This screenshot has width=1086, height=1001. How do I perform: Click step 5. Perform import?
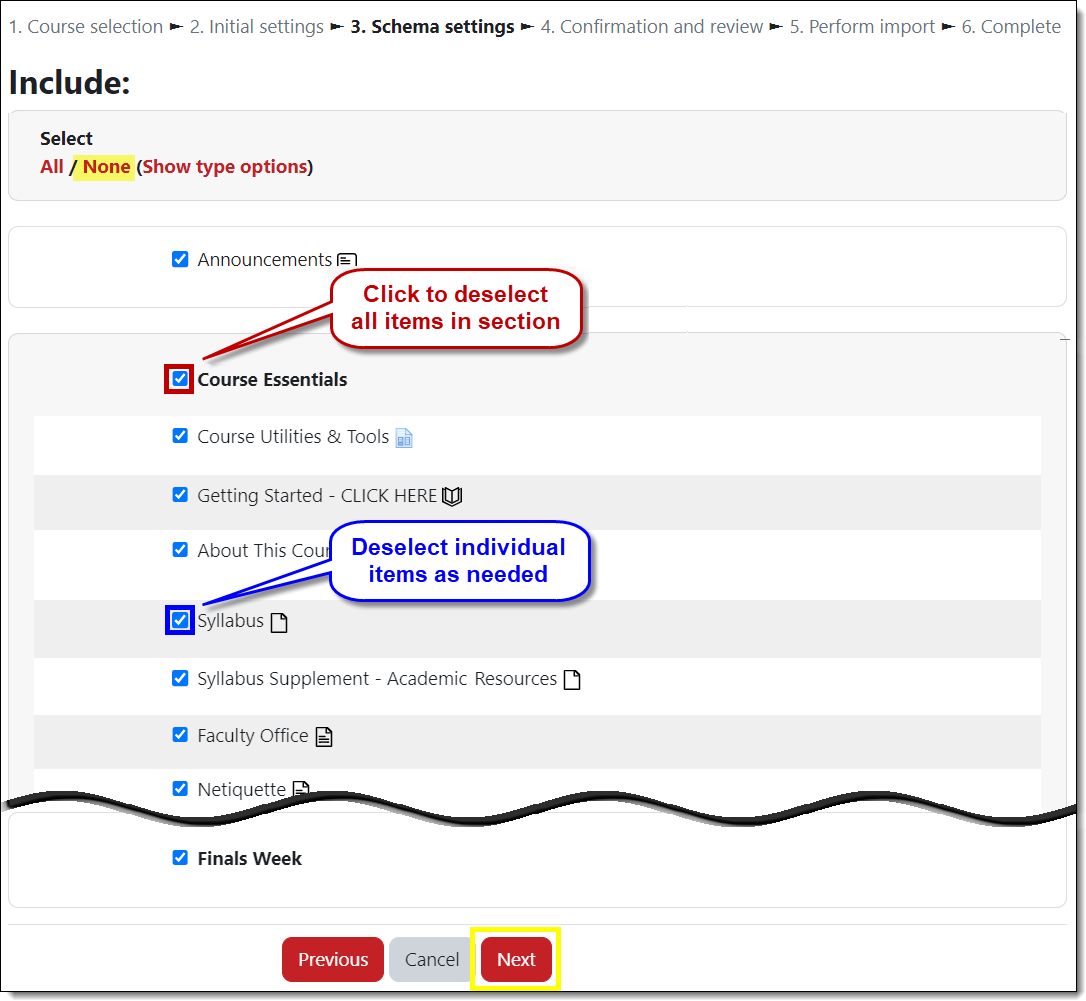click(862, 27)
